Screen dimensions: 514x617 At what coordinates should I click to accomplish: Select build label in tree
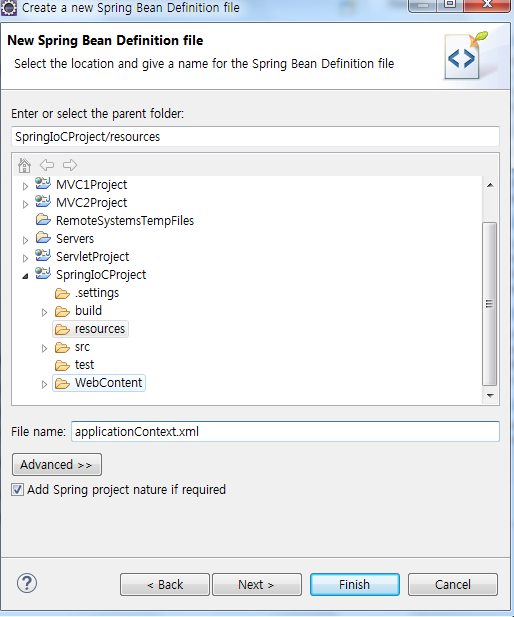point(89,311)
